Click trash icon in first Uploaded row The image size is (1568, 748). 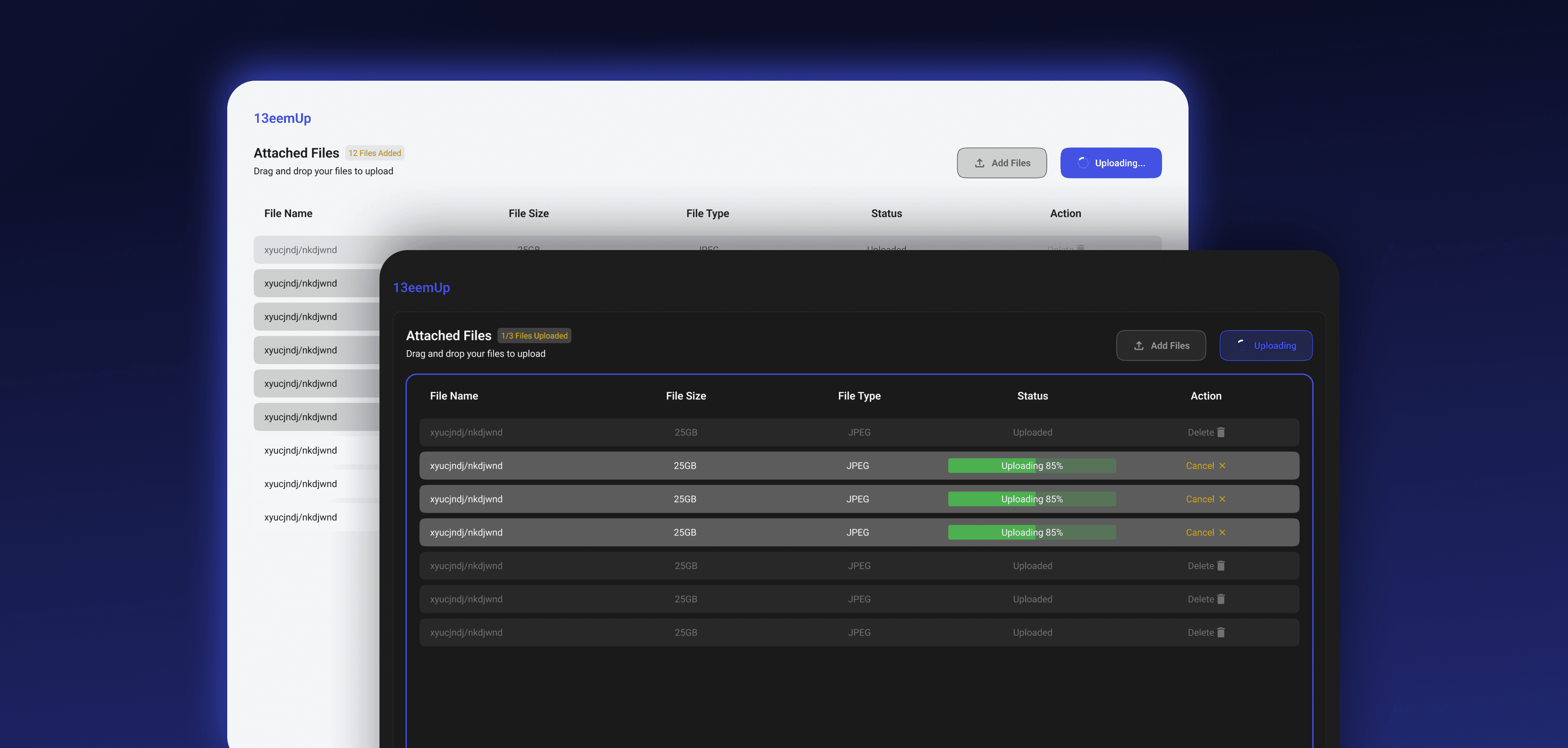click(x=1220, y=432)
